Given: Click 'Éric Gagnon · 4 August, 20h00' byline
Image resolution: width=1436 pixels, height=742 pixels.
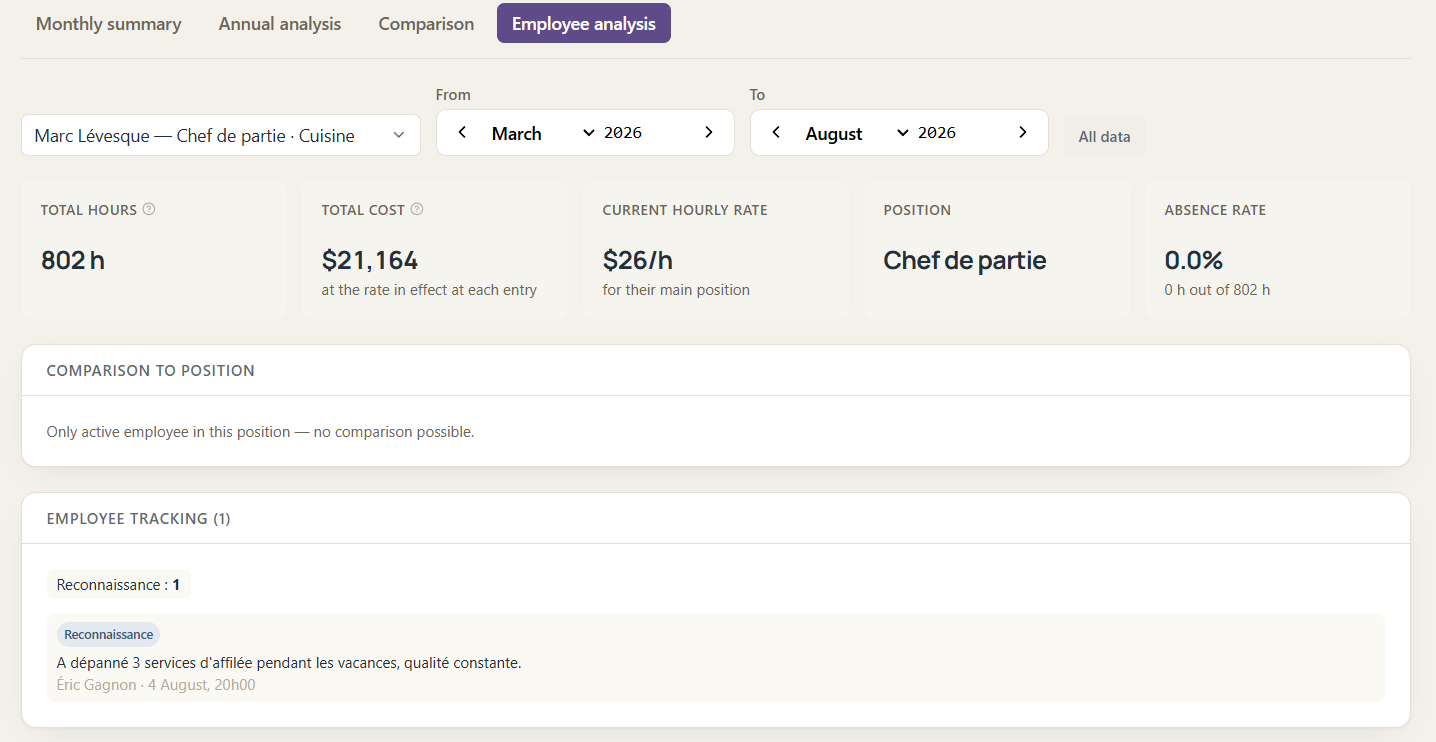Looking at the screenshot, I should pyautogui.click(x=156, y=685).
